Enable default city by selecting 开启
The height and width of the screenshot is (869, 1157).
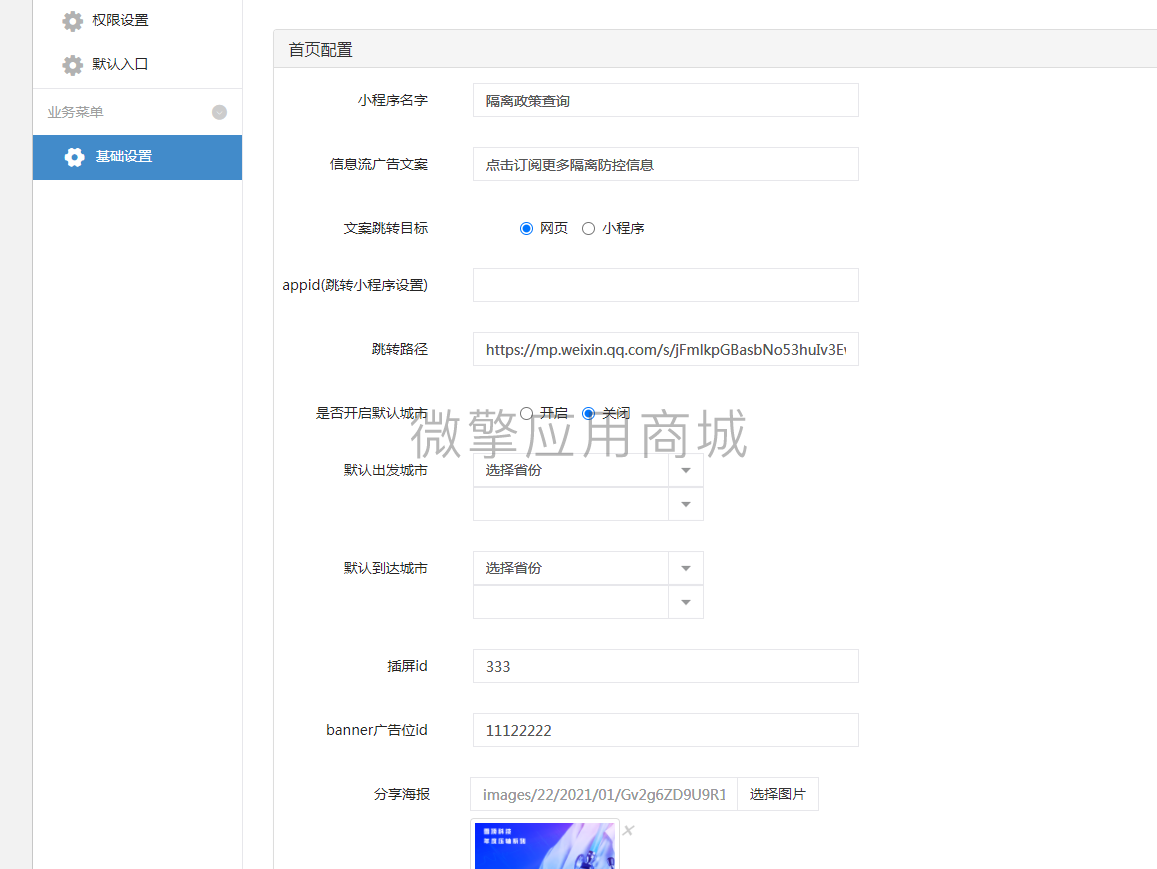point(526,413)
